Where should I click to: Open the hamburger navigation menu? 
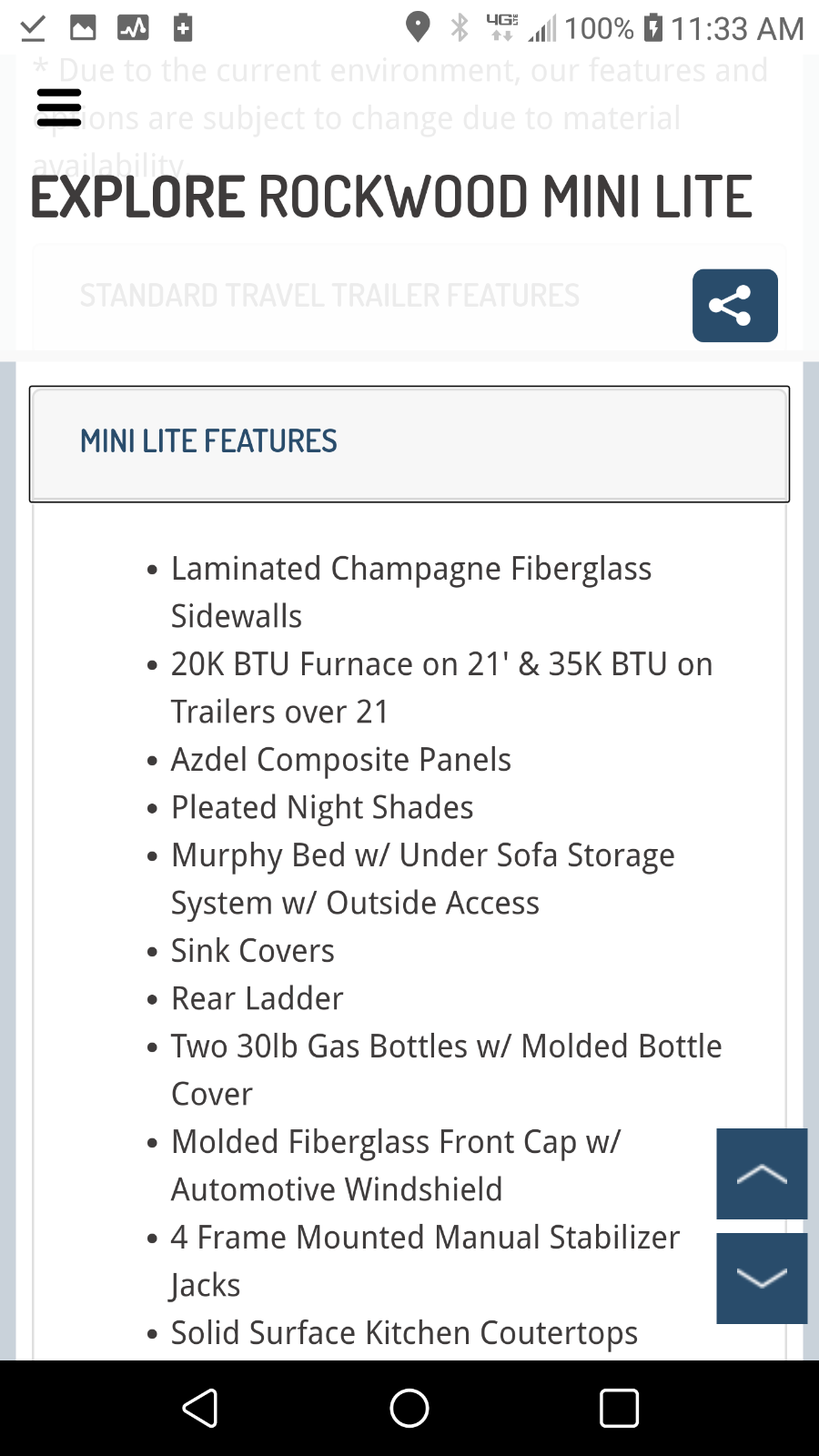click(59, 107)
